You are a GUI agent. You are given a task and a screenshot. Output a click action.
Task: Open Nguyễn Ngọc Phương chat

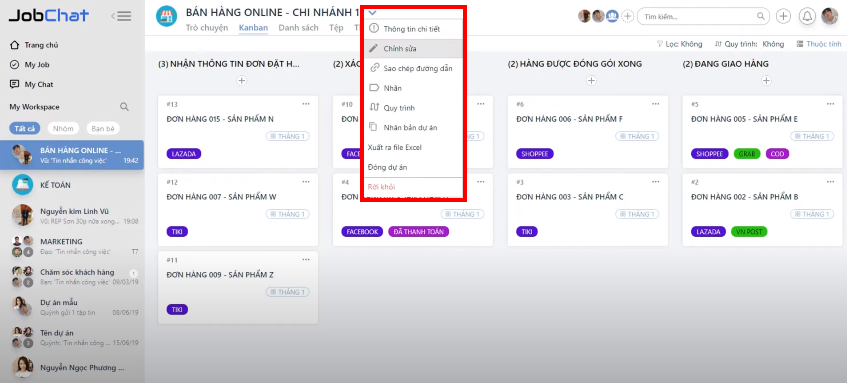pyautogui.click(x=72, y=368)
